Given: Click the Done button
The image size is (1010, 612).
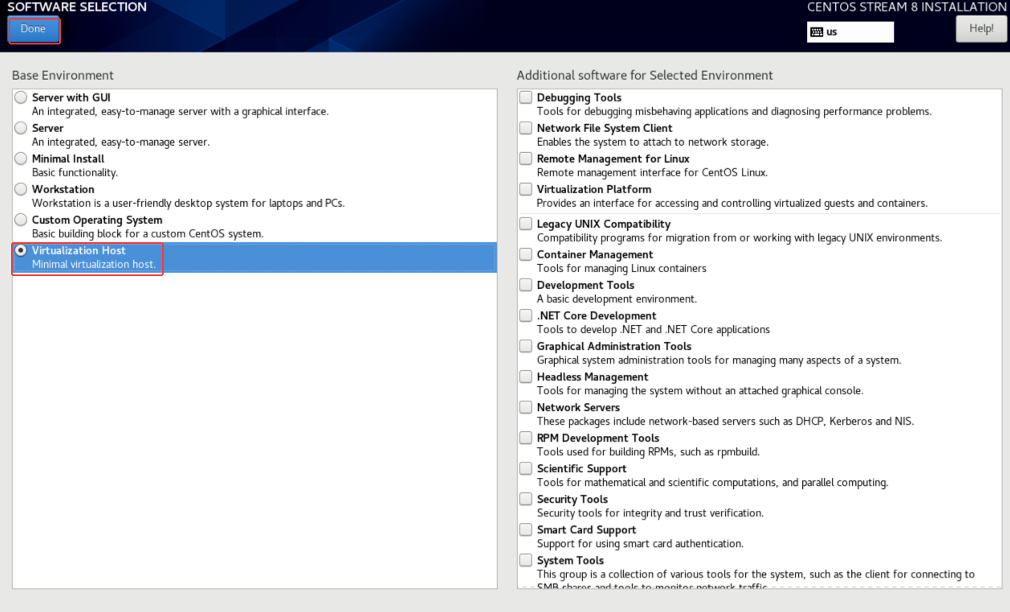Looking at the screenshot, I should [33, 30].
